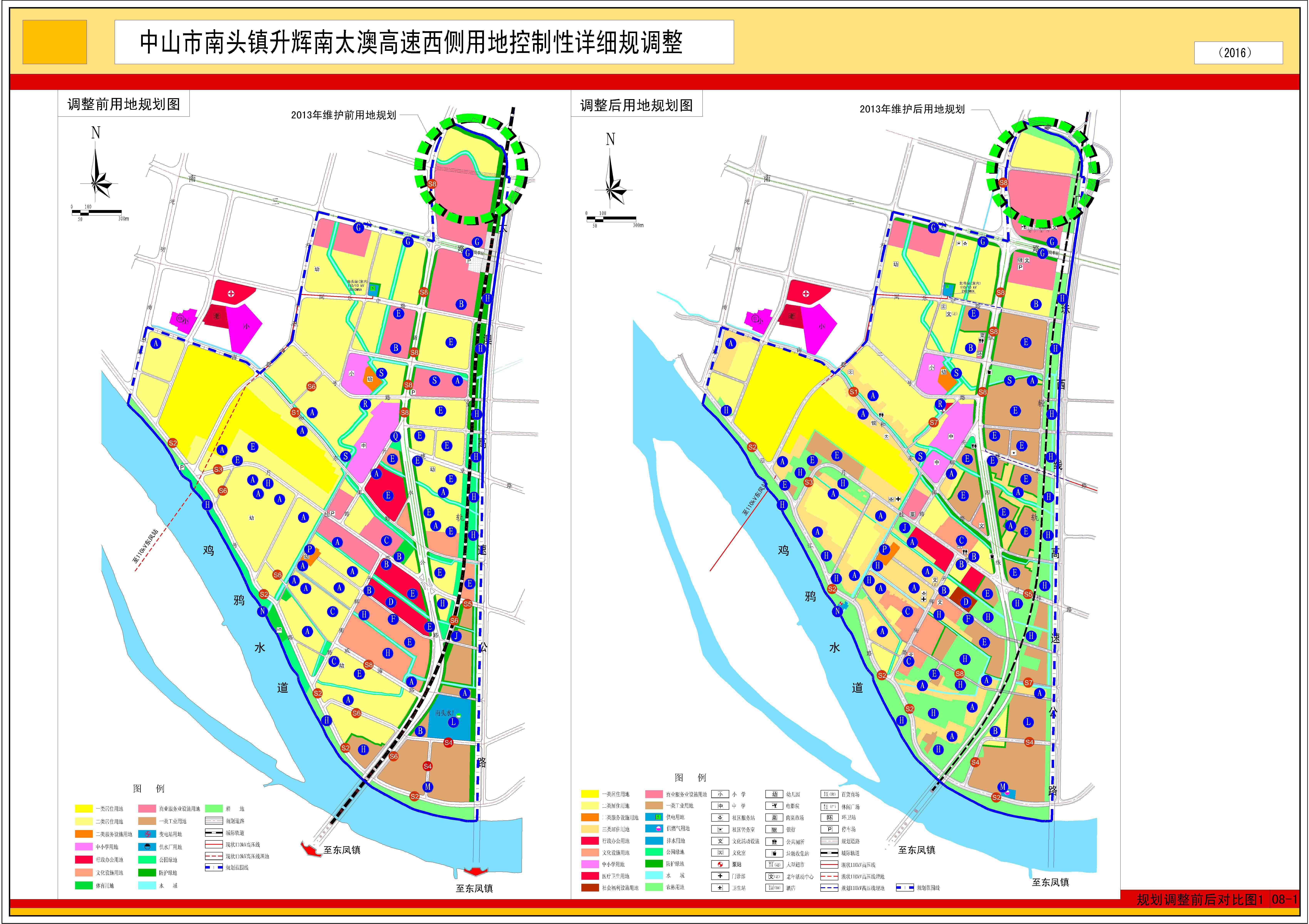Click the main title 中山市南头镇升辉南太澳高速西侧用地控制性详细规调整
Image resolution: width=1309 pixels, height=924 pixels.
411,43
